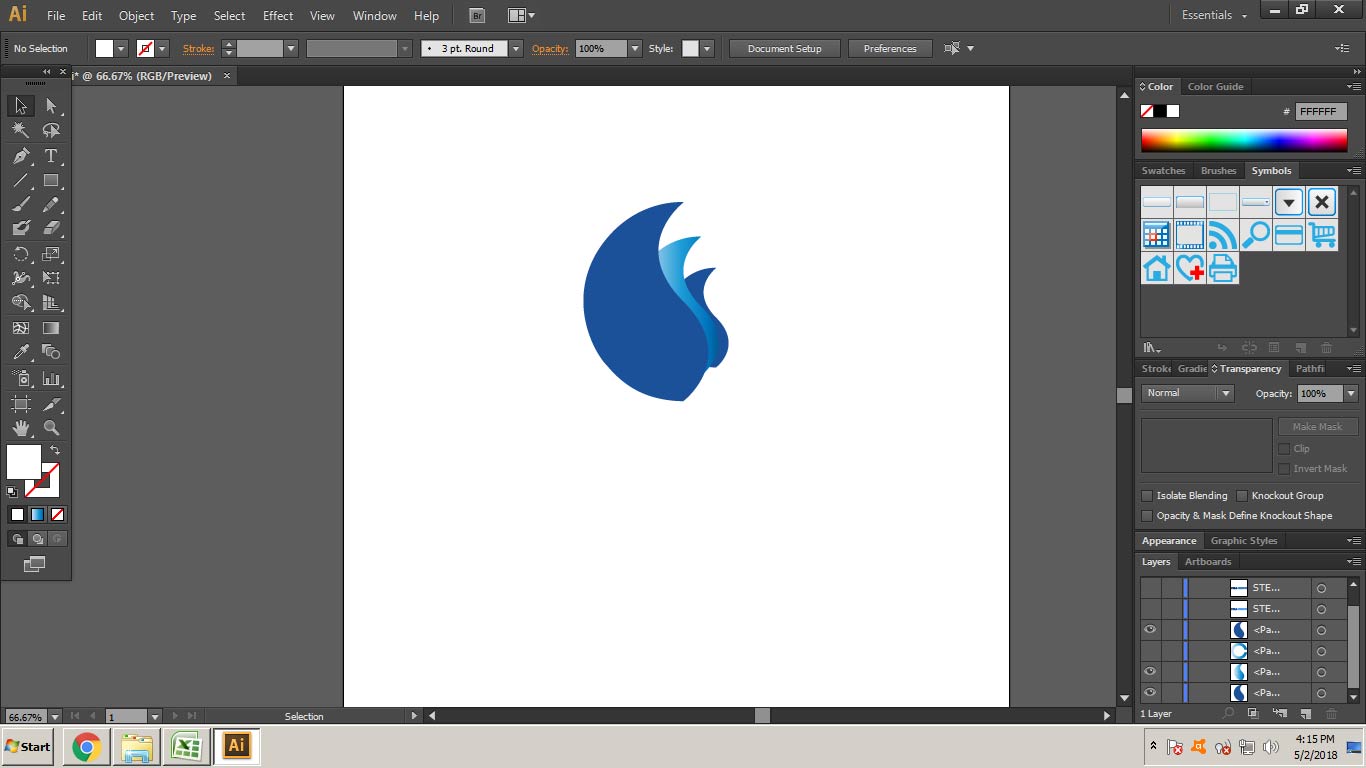Open the Object menu
The width and height of the screenshot is (1366, 768).
[136, 16]
